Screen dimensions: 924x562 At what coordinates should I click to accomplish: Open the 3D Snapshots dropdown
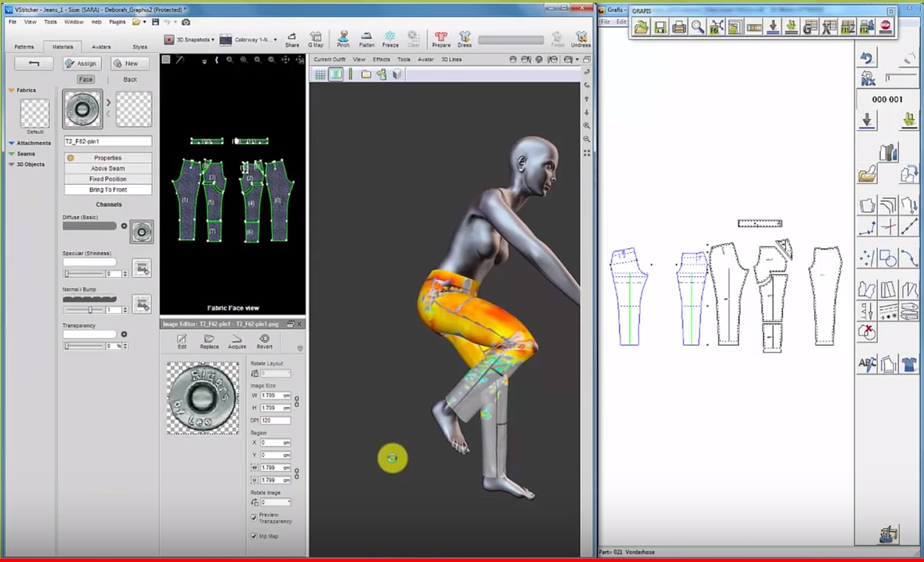coord(190,40)
